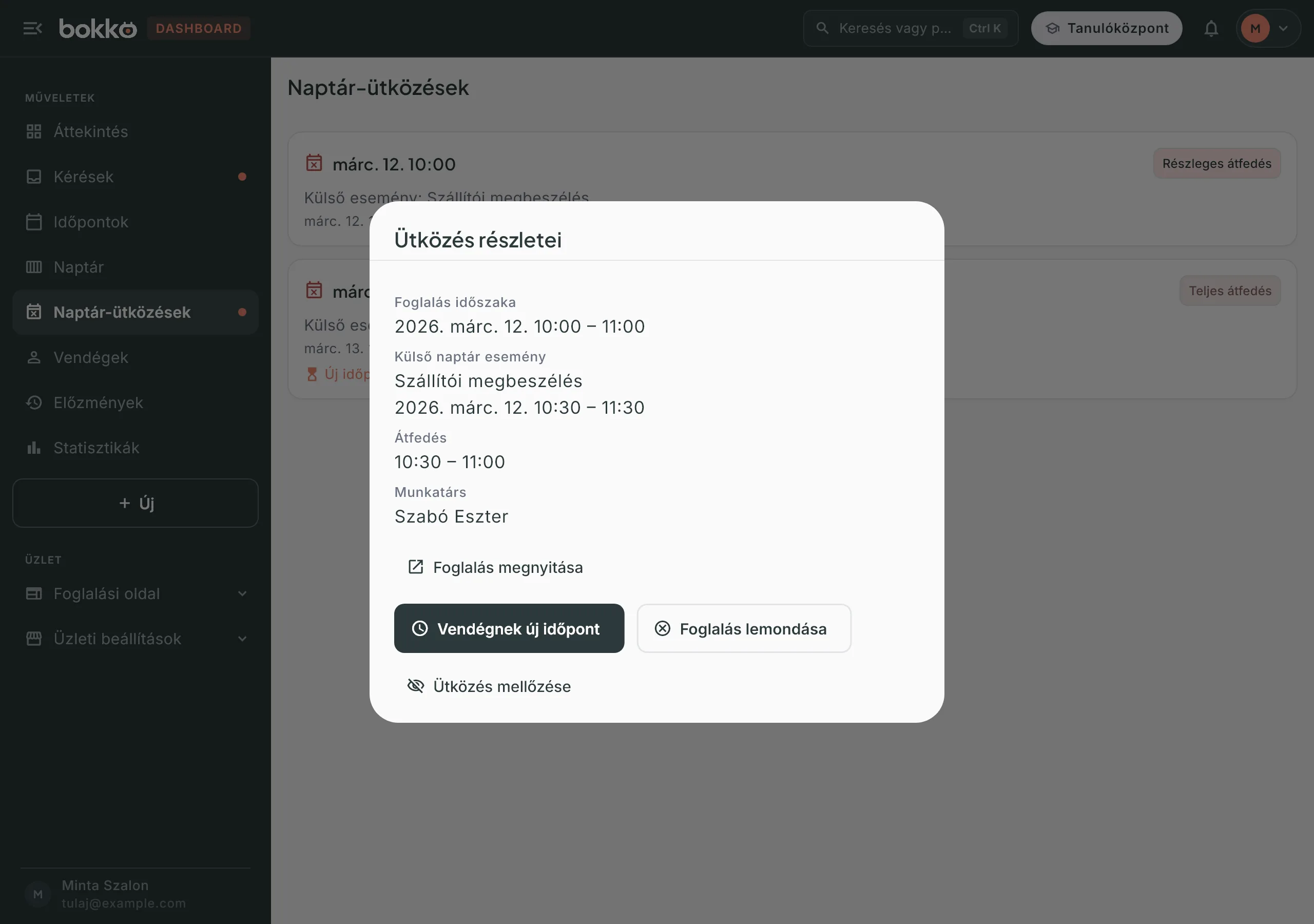
Task: Click the clock icon in Vendégnek új időpont
Action: point(419,629)
